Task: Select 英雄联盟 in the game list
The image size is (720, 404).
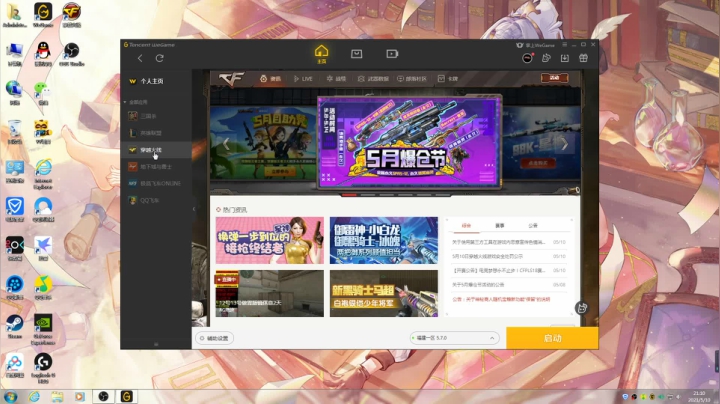Action: coord(156,133)
